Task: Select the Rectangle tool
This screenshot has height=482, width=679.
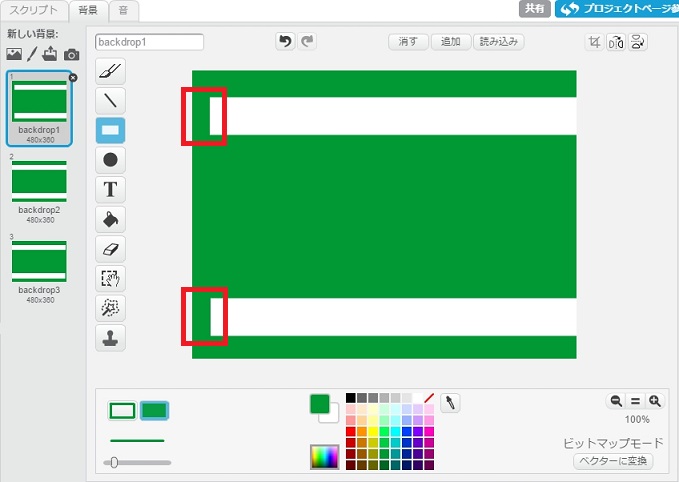Action: (110, 130)
